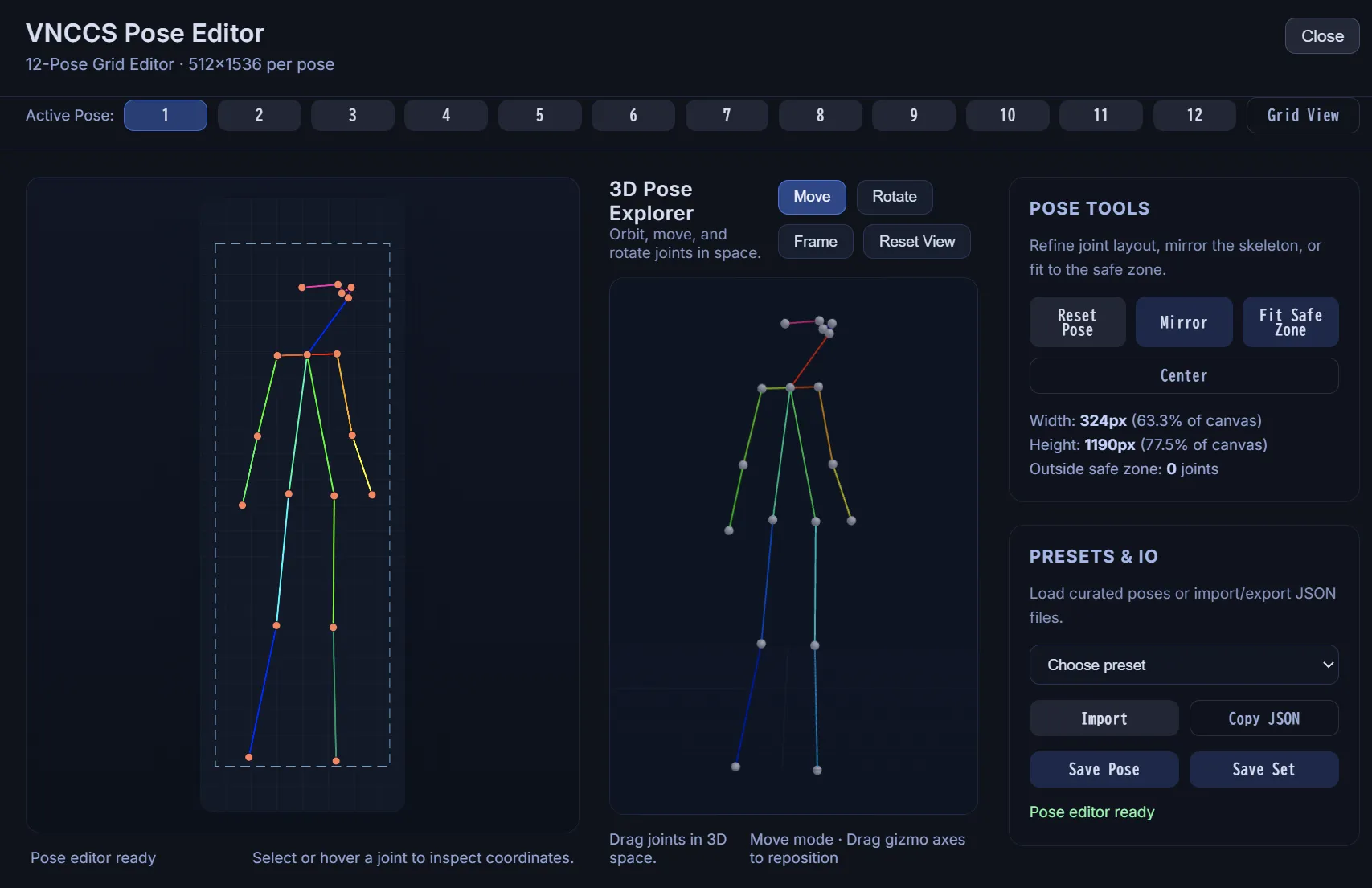Open the Choose preset dropdown
Screen dimensions: 1372x888
click(1183, 665)
